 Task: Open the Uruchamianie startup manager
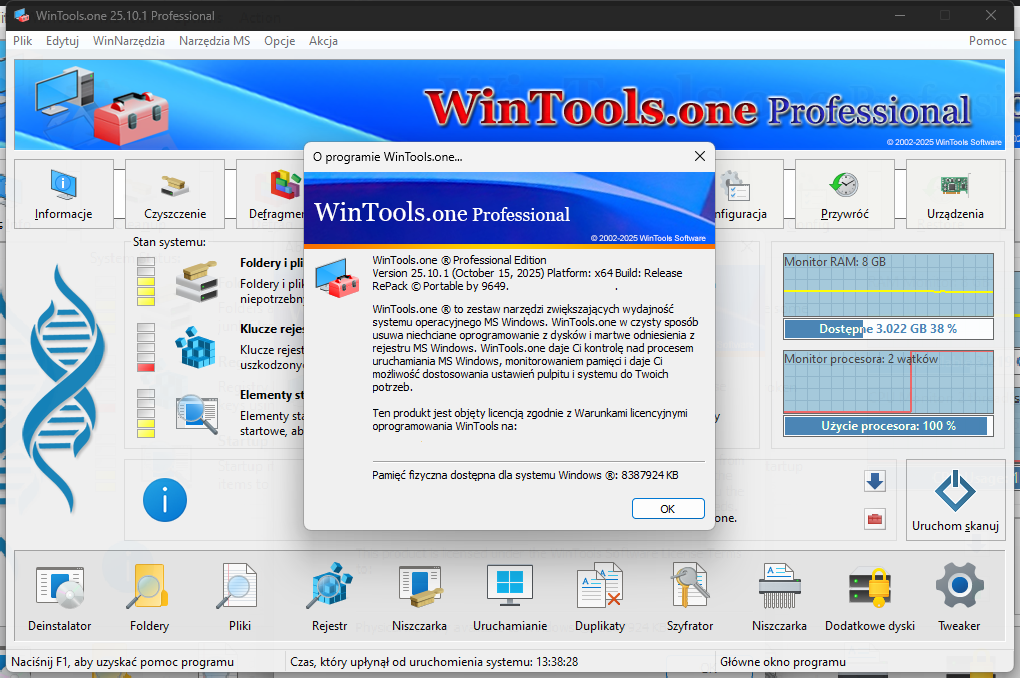click(x=510, y=597)
